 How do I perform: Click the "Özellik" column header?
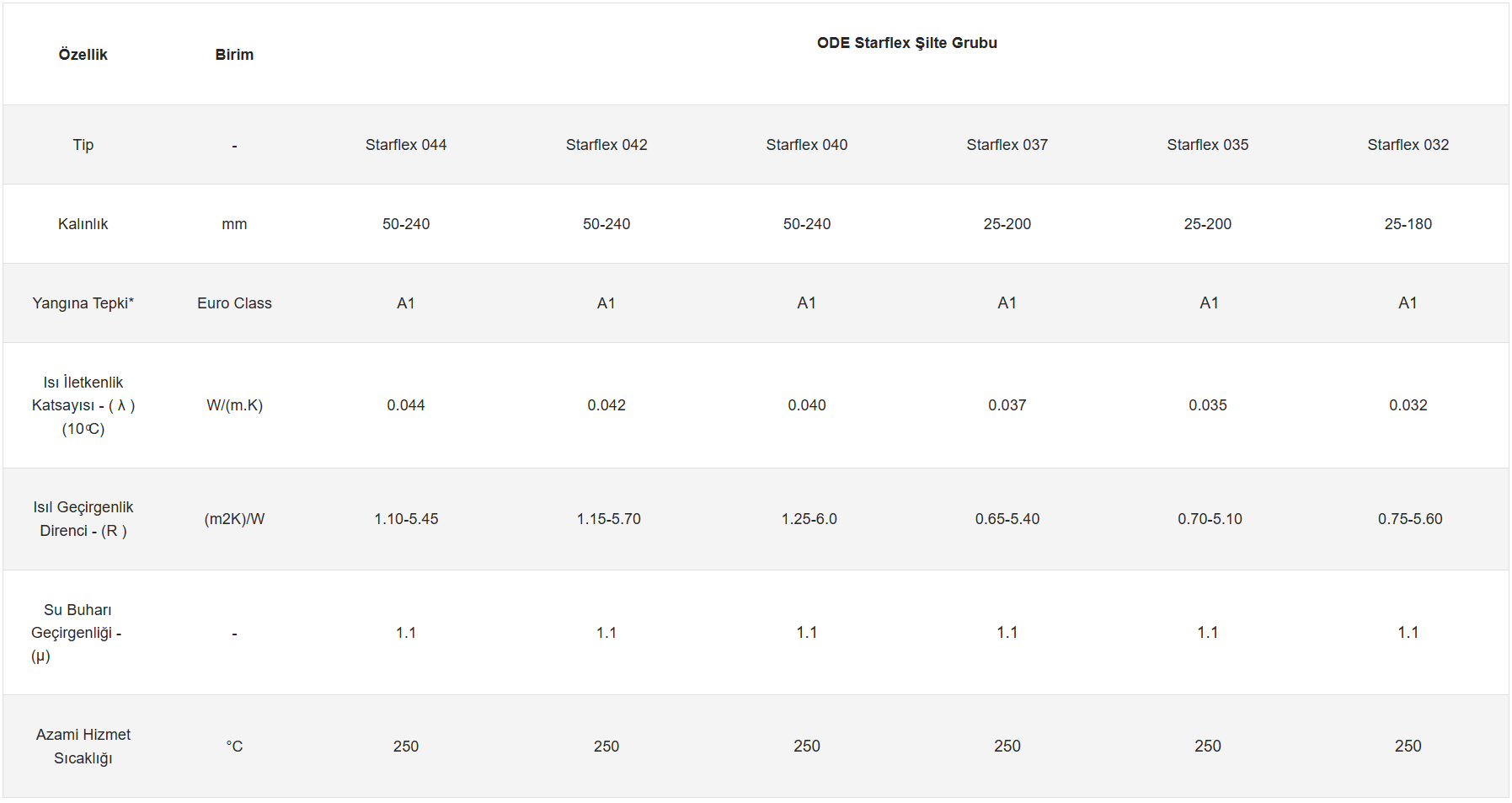pos(83,55)
